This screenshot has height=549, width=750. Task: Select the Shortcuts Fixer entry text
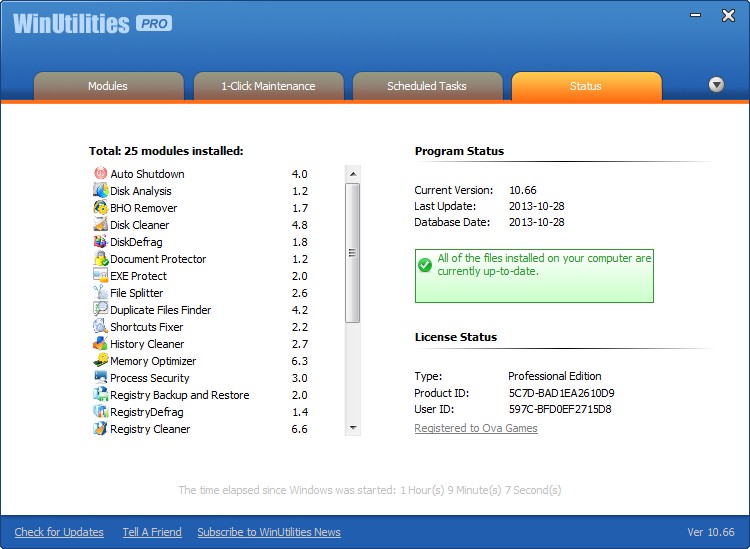[x=146, y=327]
